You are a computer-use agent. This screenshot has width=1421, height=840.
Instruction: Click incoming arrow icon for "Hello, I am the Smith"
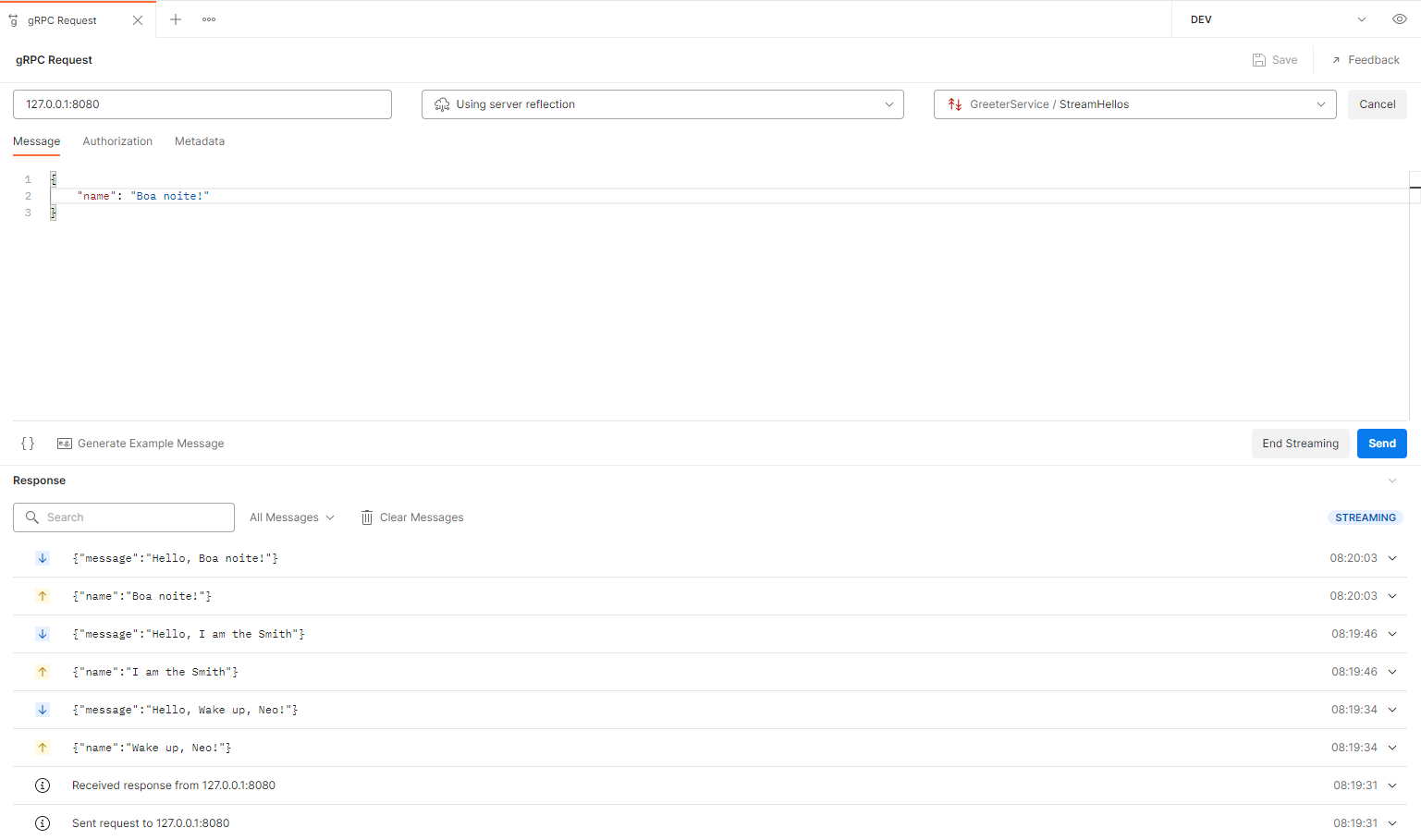point(43,634)
